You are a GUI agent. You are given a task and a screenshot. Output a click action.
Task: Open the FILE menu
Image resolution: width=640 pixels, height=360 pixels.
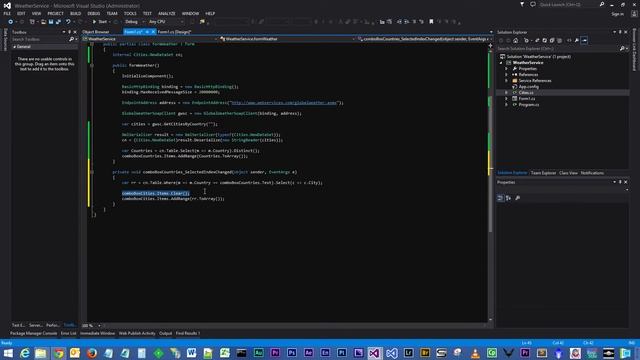coord(7,13)
